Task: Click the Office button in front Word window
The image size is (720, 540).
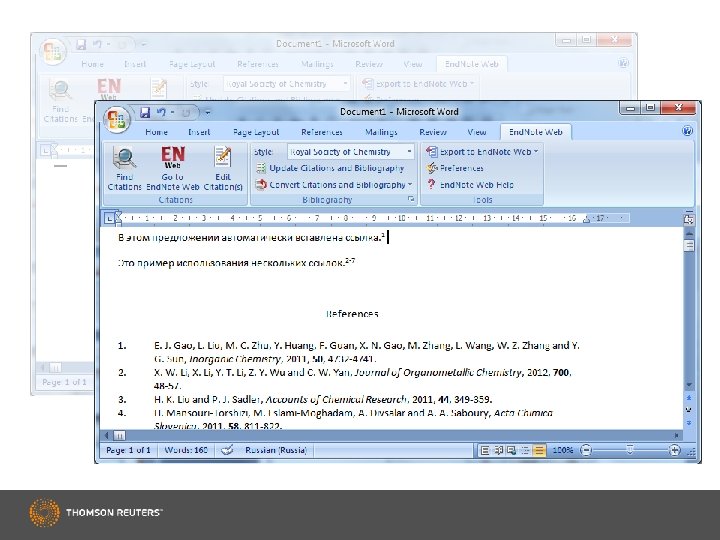Action: 117,120
